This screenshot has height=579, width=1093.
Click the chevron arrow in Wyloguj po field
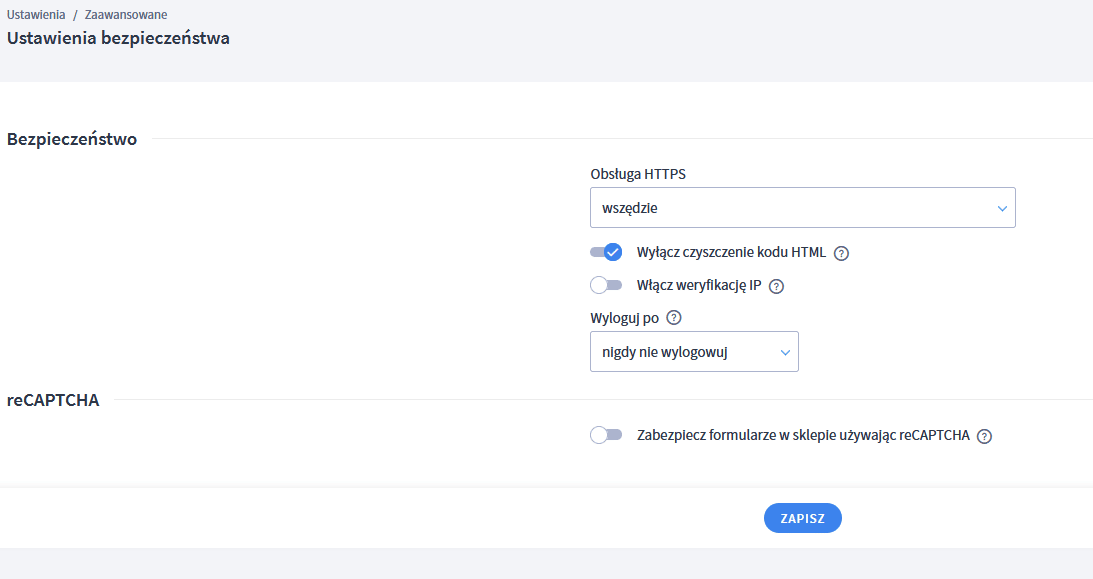(x=785, y=353)
